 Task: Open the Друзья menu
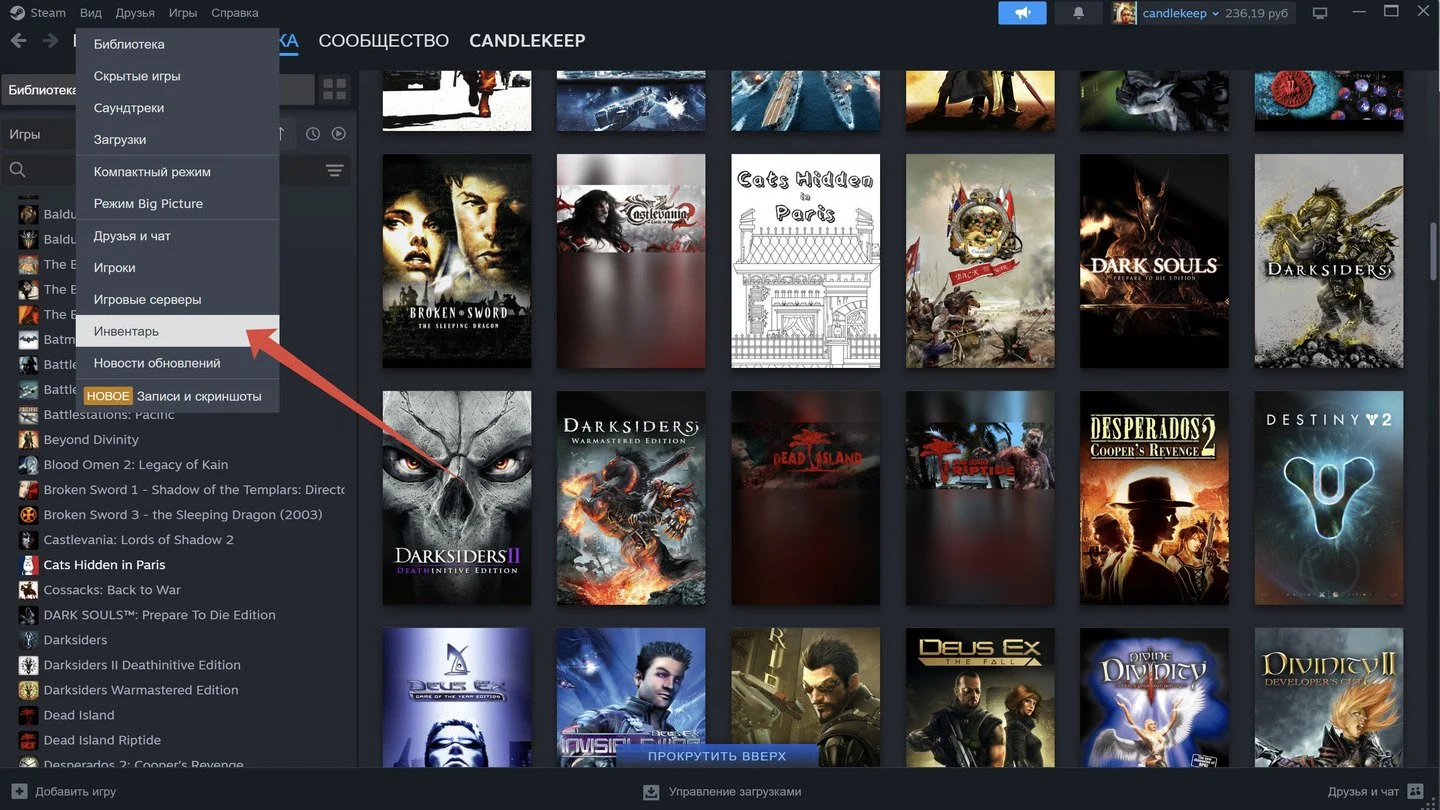point(135,13)
